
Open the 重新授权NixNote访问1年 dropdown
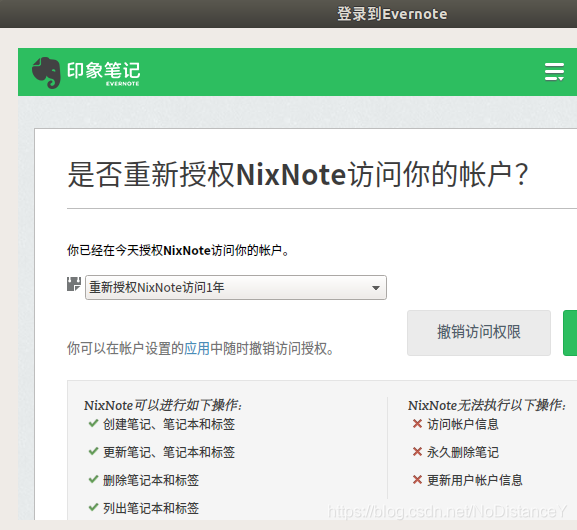tap(236, 287)
